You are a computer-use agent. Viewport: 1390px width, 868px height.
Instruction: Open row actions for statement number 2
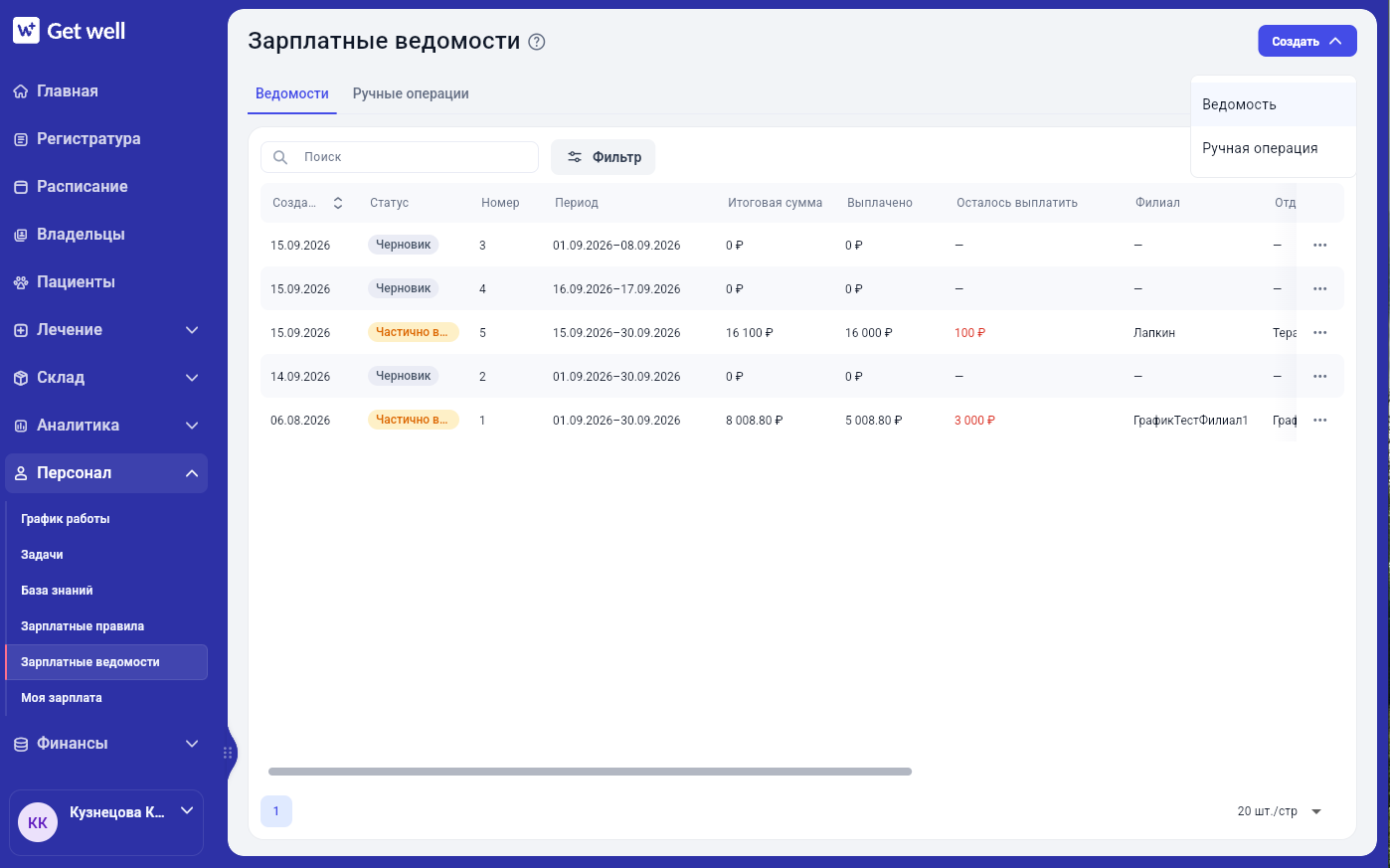(x=1320, y=376)
